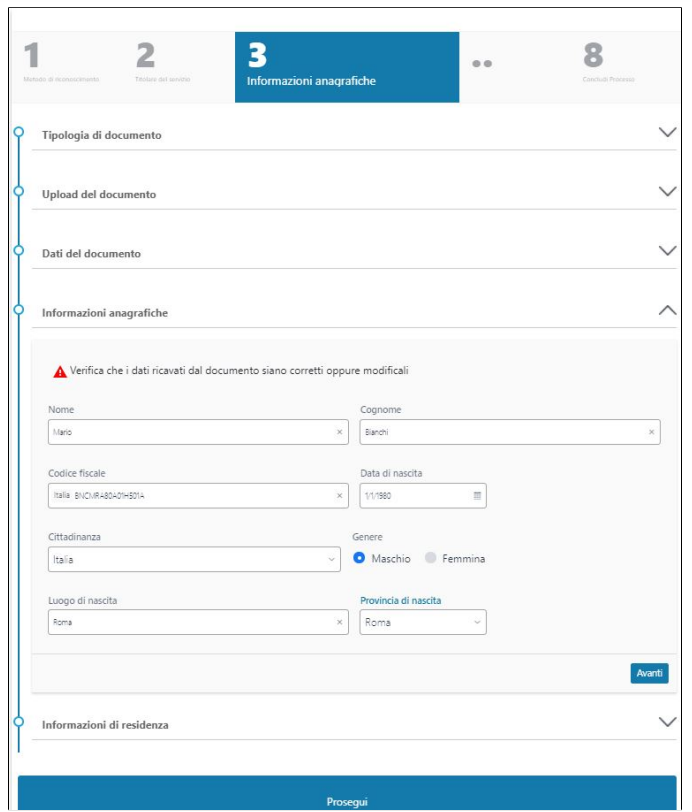Select Femmina gender radio button
The width and height of the screenshot is (692, 812).
431,559
